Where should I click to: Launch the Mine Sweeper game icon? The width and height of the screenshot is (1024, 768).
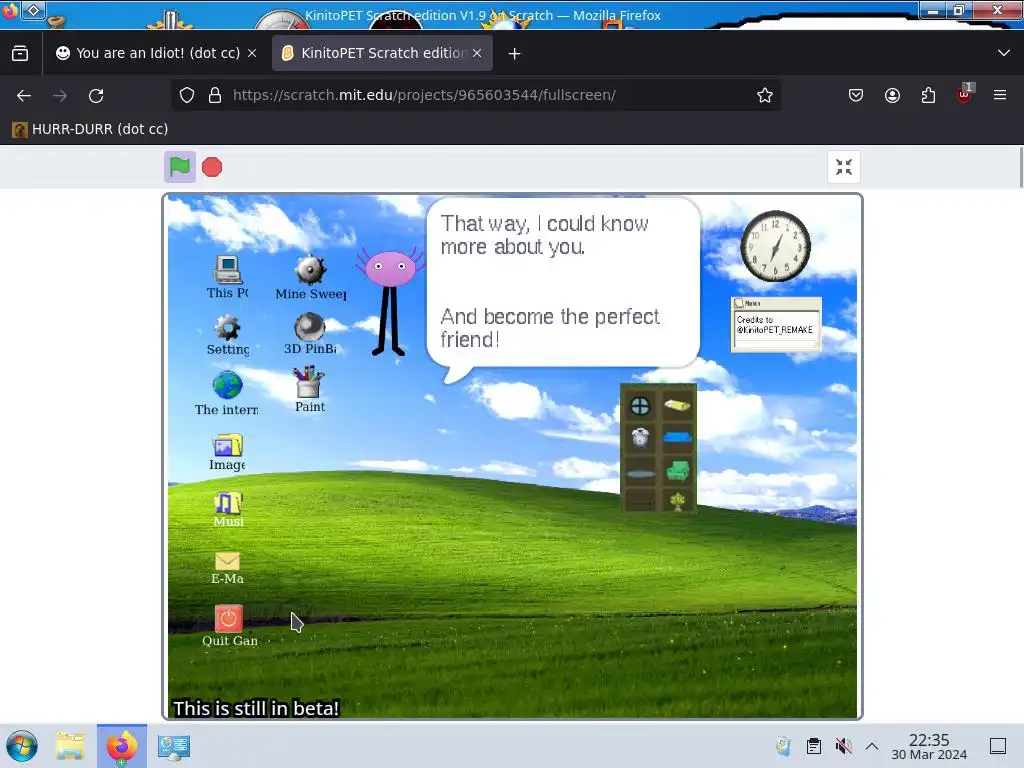[x=310, y=278]
